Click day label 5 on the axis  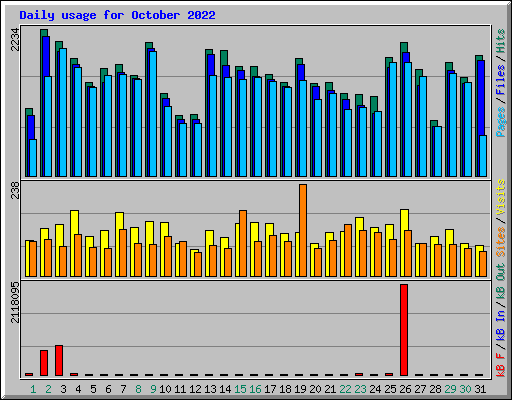[93, 389]
